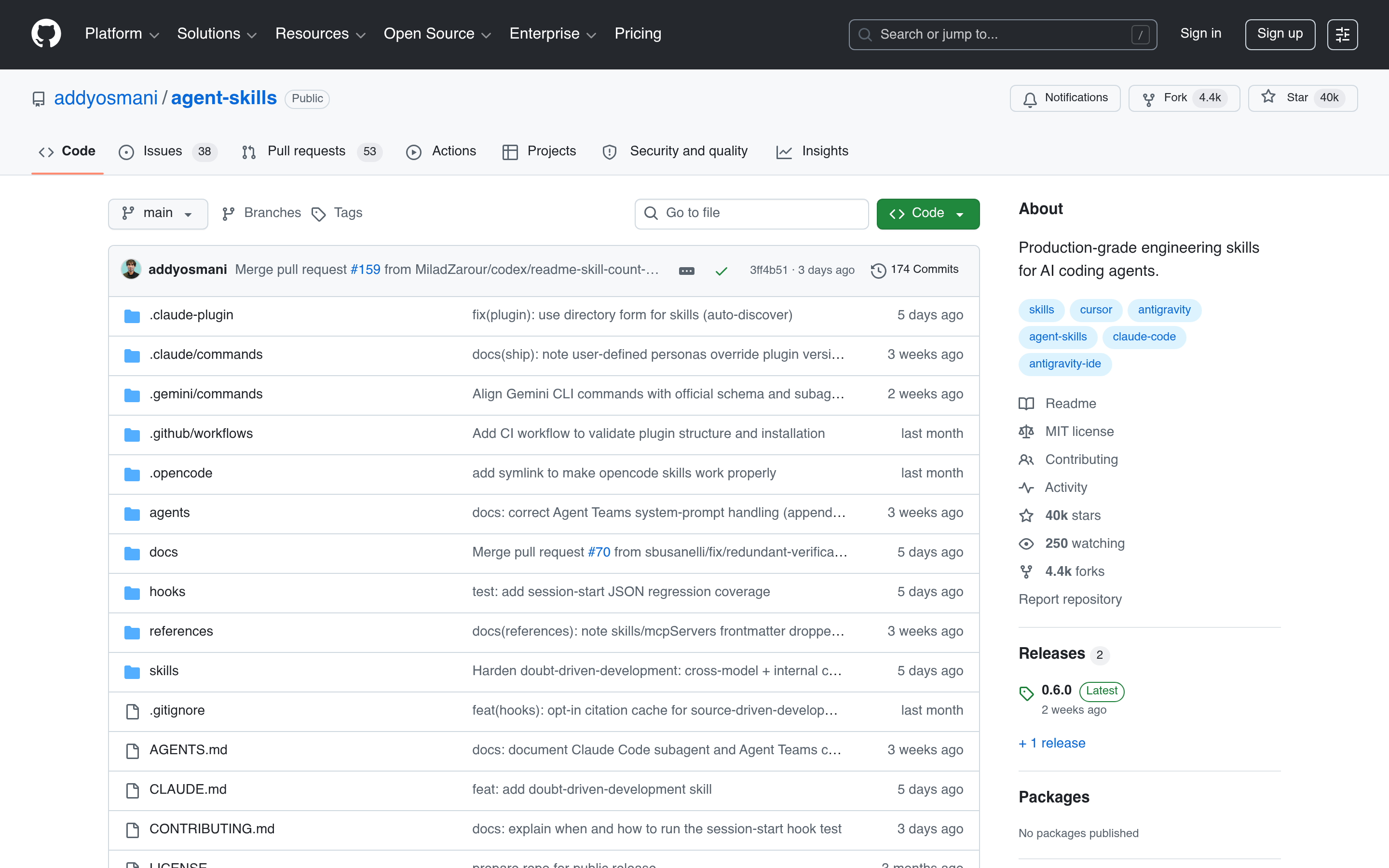Click the Branches branch icon
This screenshot has height=868, width=1389.
pyautogui.click(x=229, y=214)
